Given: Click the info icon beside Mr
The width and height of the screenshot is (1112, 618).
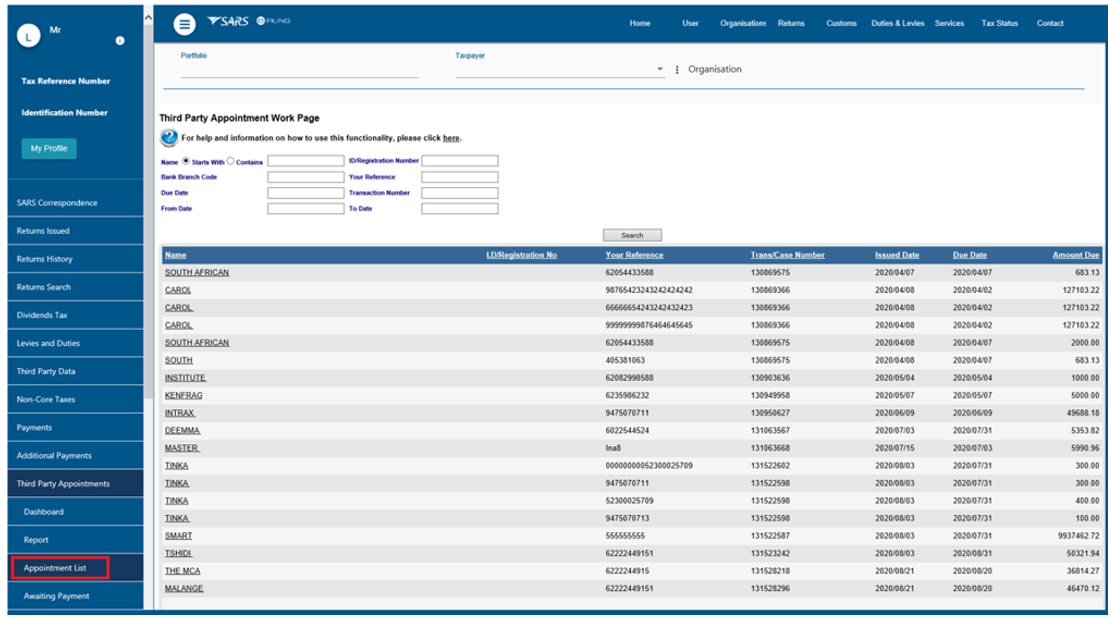Looking at the screenshot, I should [x=120, y=41].
